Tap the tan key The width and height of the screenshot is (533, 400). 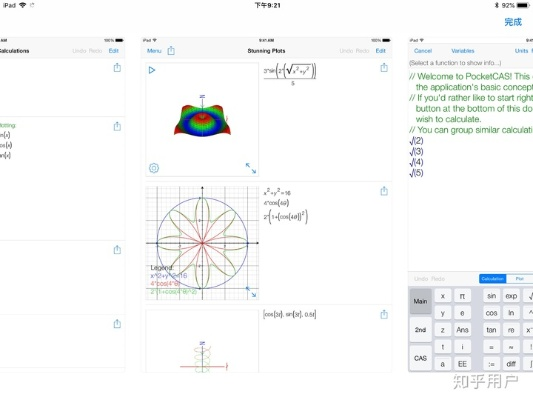click(492, 330)
